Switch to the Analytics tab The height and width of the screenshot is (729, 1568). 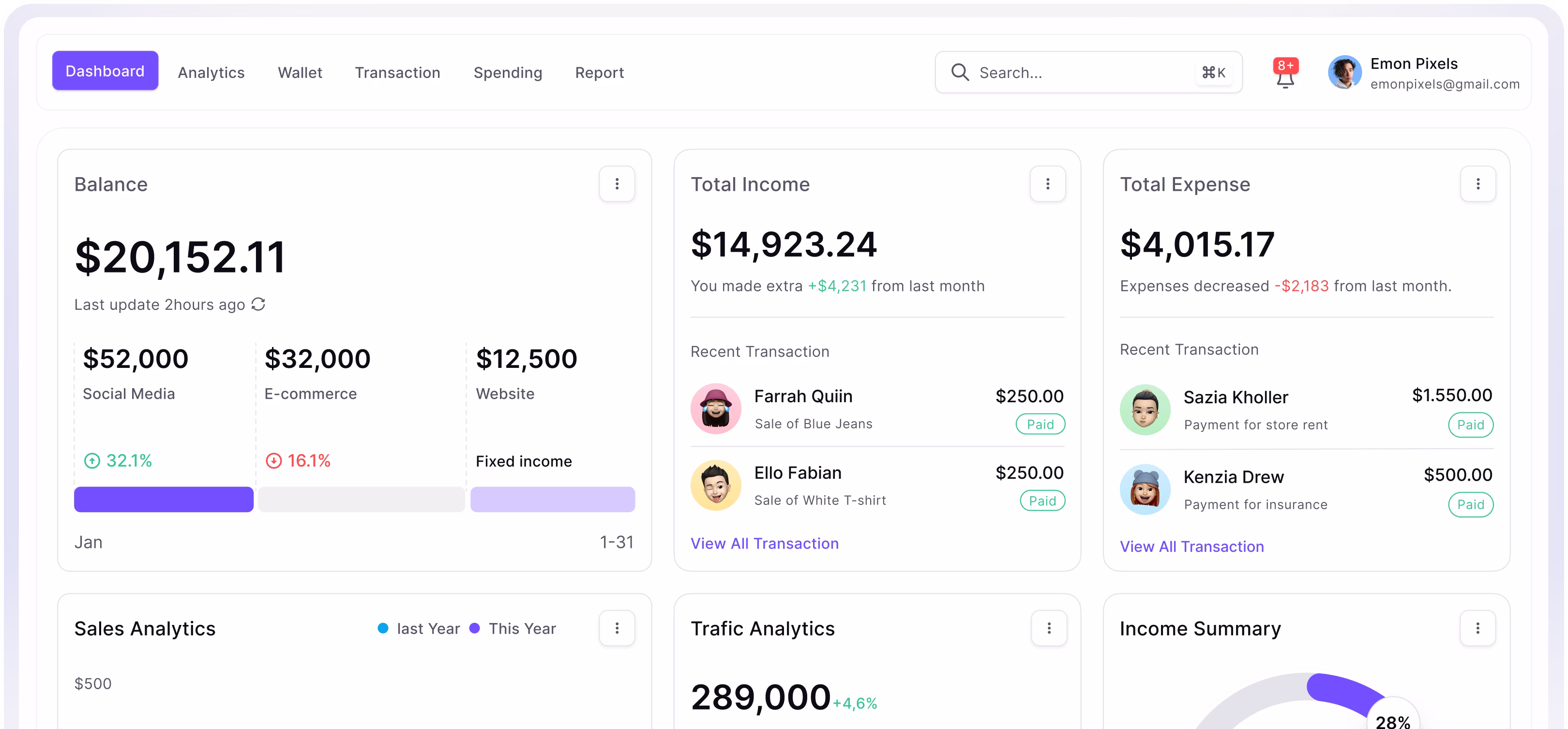pos(211,73)
